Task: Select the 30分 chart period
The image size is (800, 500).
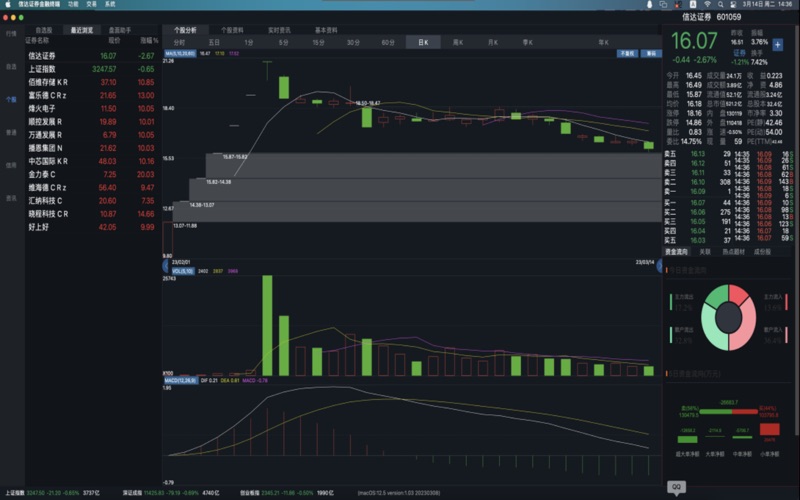Action: (353, 42)
